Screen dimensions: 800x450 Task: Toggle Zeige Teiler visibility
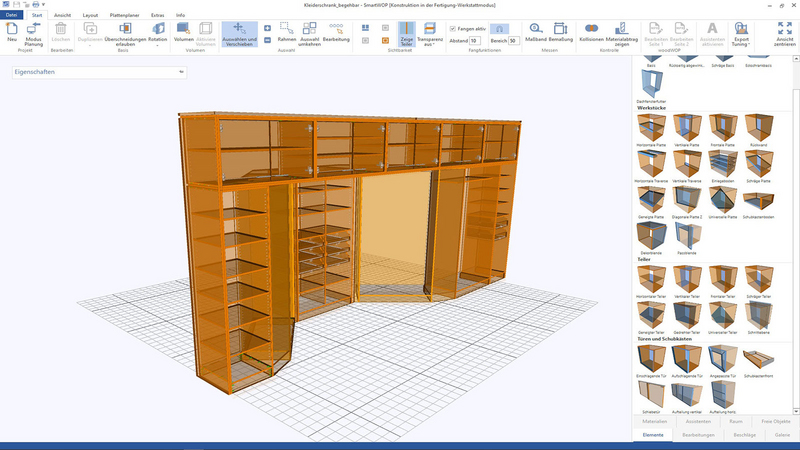pyautogui.click(x=406, y=34)
